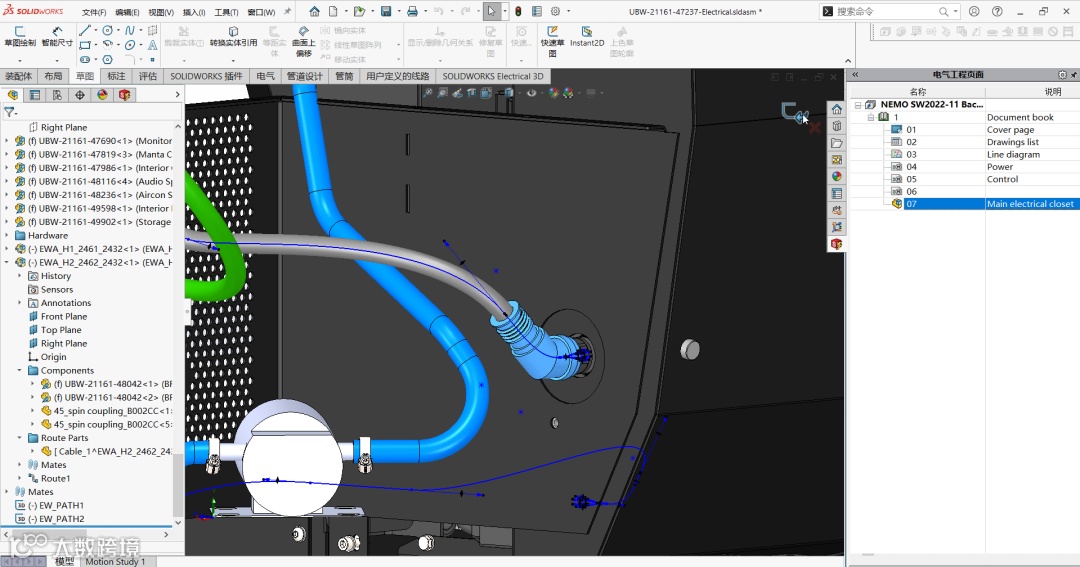1080x567 pixels.
Task: Pin the SOLIDWORKS menu bar
Action: click(x=288, y=12)
